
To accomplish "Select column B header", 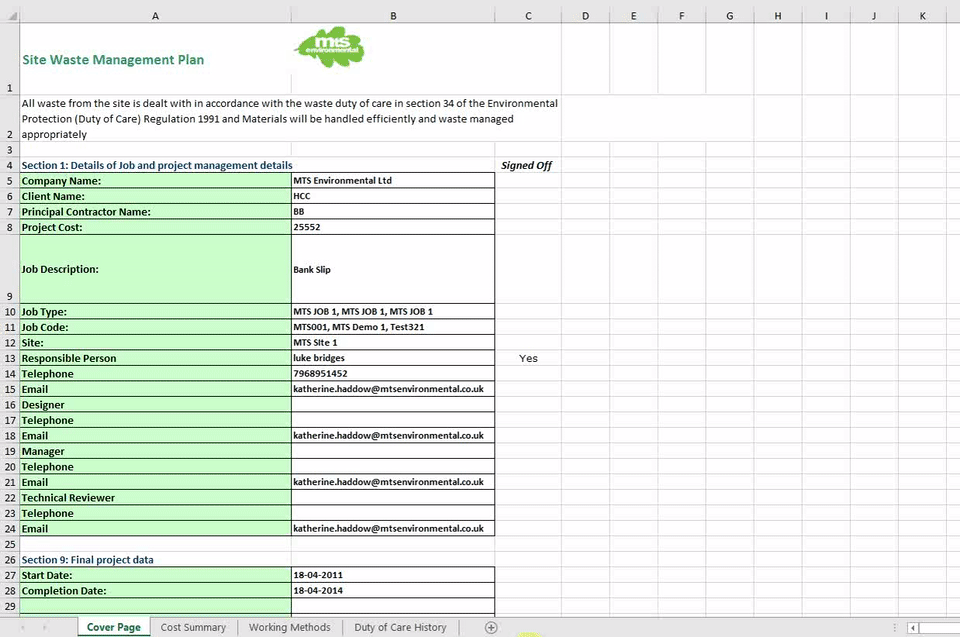I will pyautogui.click(x=393, y=15).
